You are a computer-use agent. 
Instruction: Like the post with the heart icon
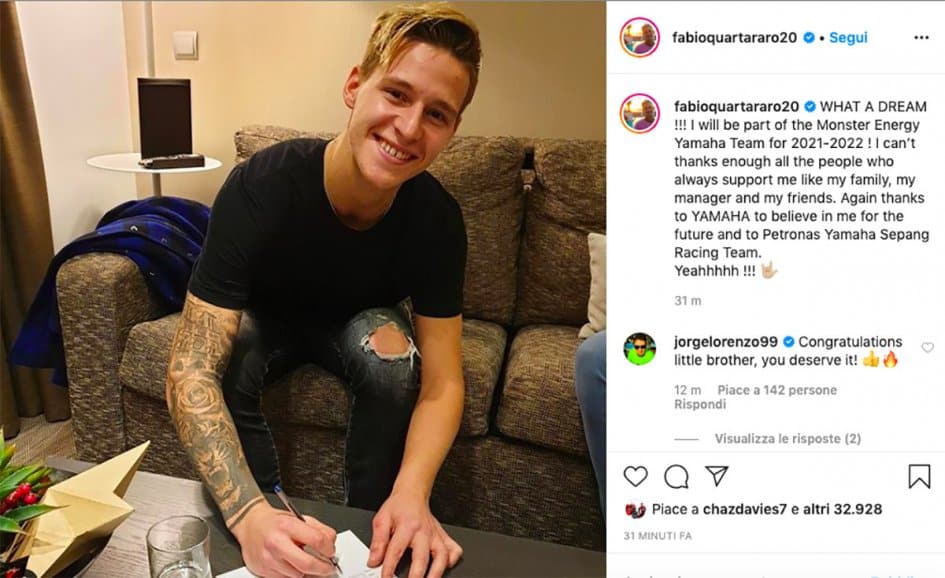635,476
